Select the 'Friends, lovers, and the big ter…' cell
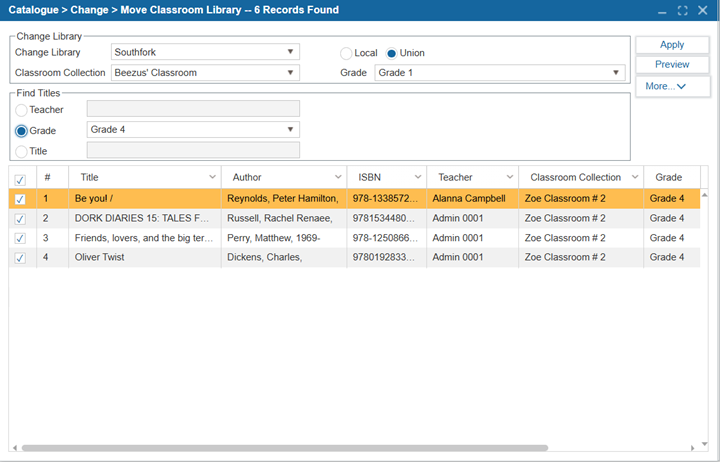 coord(145,238)
